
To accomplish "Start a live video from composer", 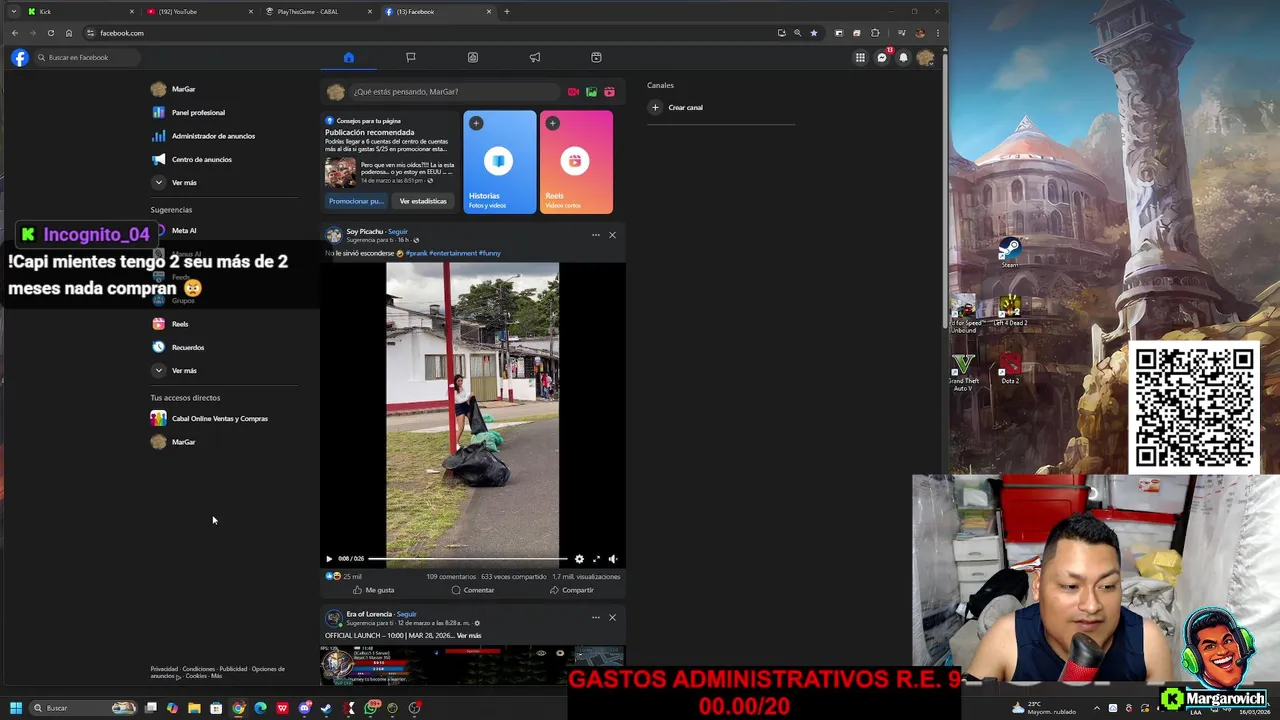I will point(573,92).
